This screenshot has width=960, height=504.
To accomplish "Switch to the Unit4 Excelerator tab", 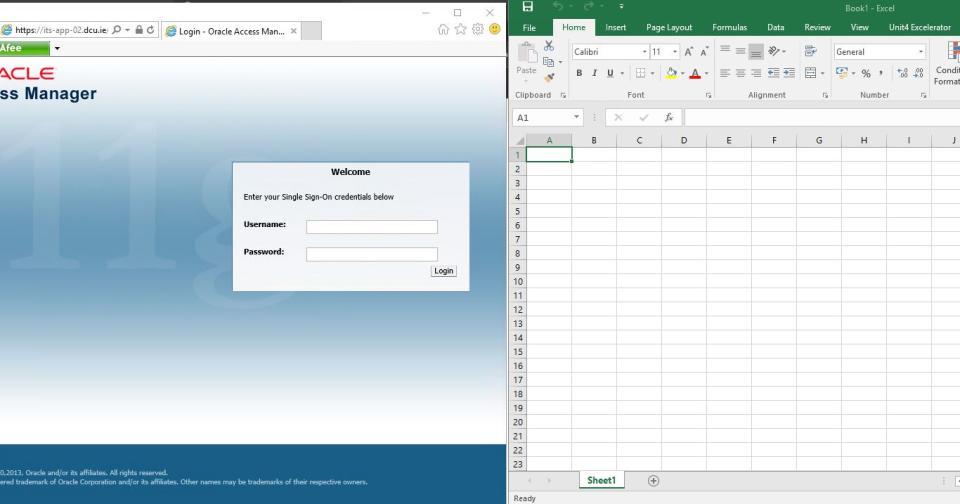I will coord(919,28).
